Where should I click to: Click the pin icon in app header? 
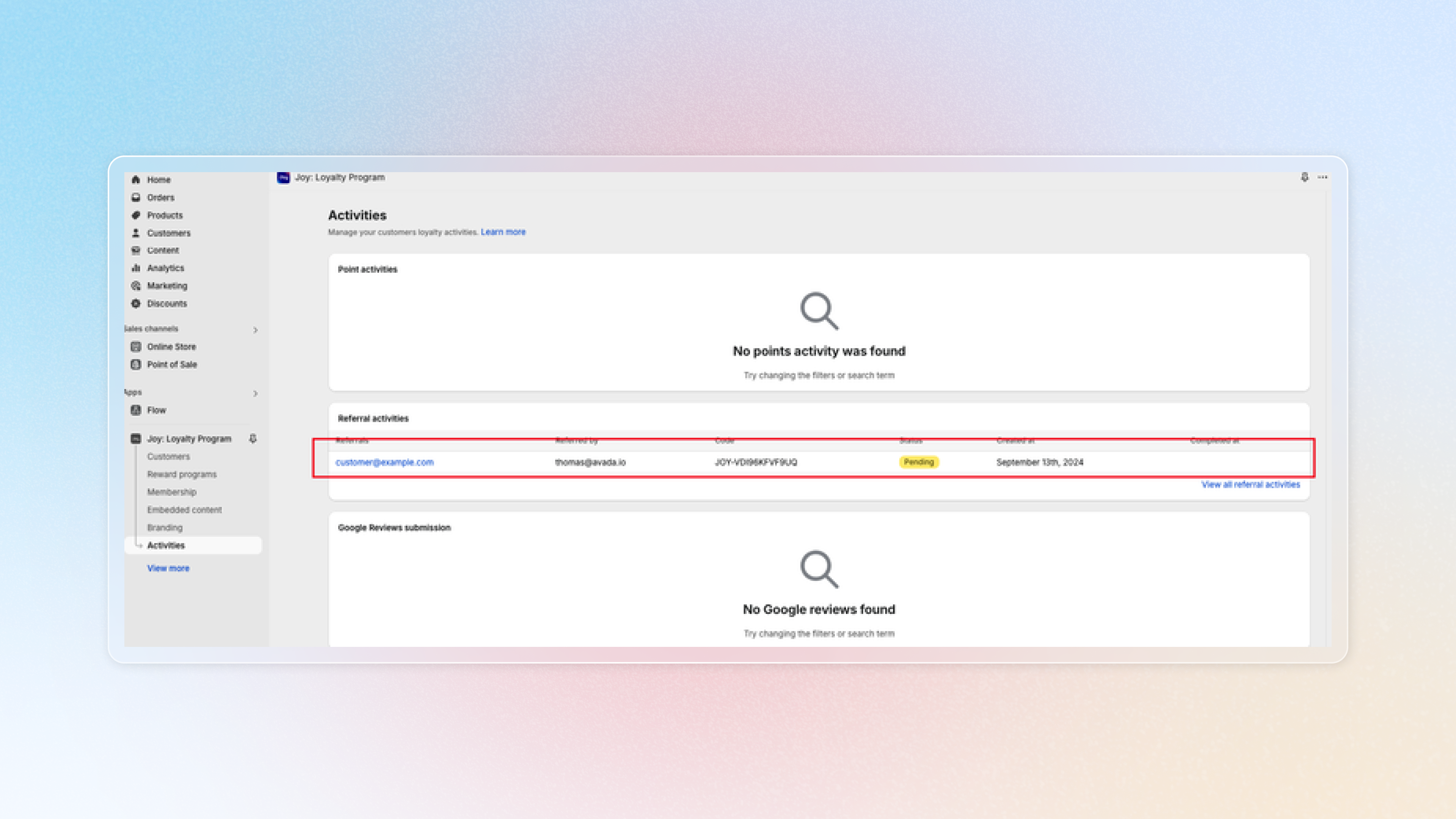[1304, 177]
